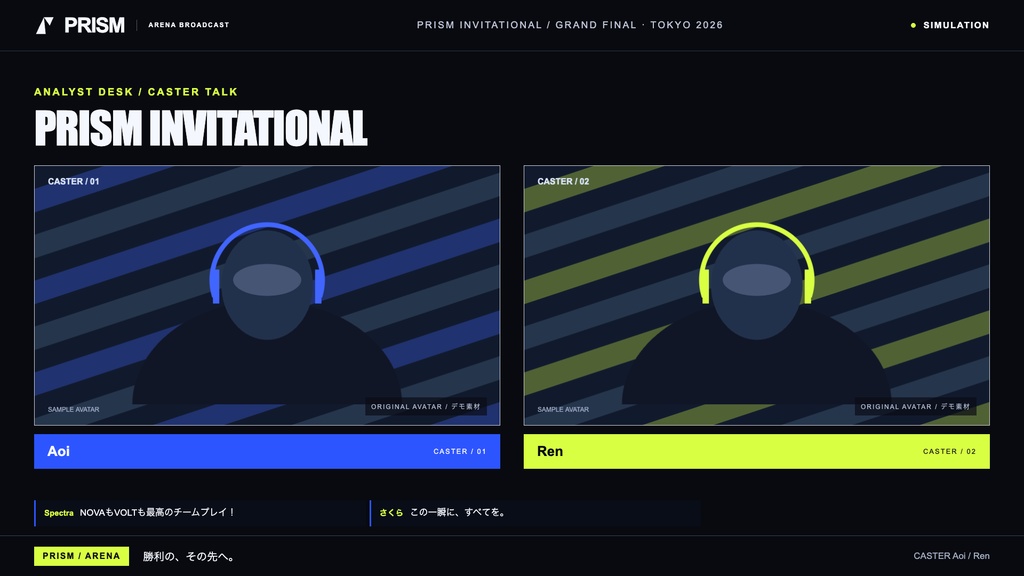Select the Caster 02 yellow headphone avatar
Image resolution: width=1024 pixels, height=576 pixels.
tap(756, 313)
